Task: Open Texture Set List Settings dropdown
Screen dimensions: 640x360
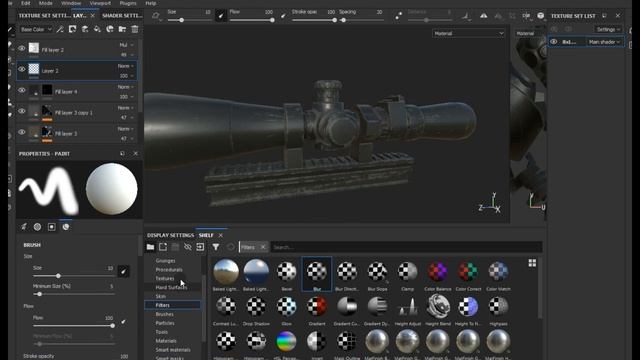Action: (608, 29)
